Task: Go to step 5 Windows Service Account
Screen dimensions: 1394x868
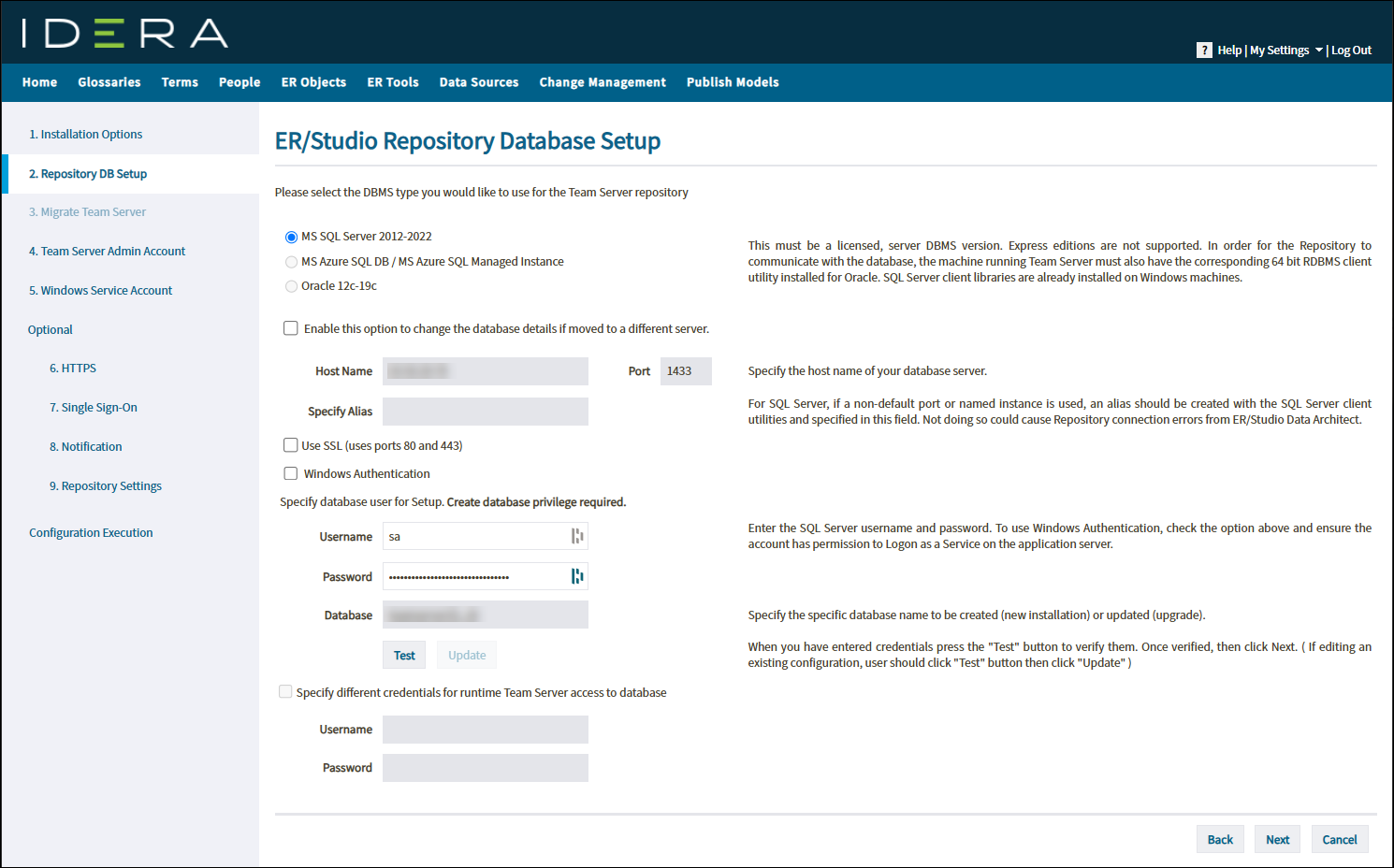Action: click(100, 291)
